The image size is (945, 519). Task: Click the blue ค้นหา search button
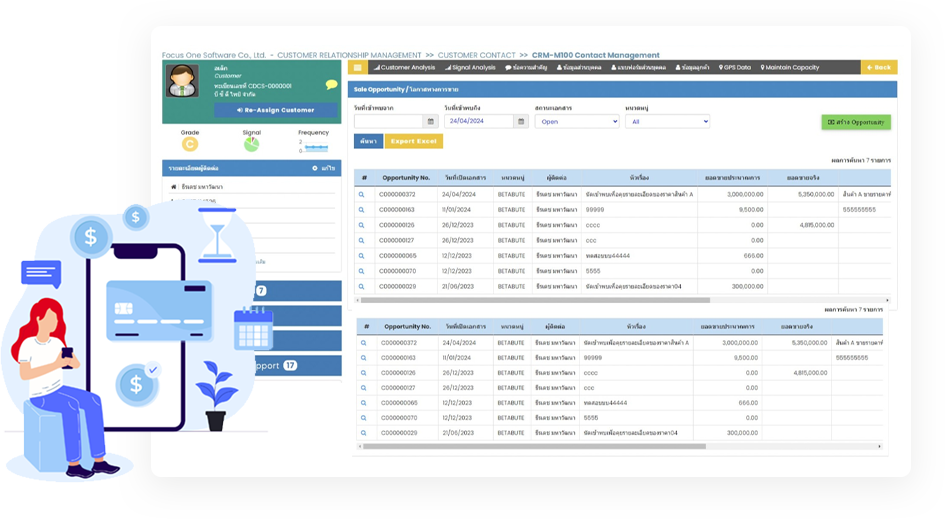[x=368, y=141]
